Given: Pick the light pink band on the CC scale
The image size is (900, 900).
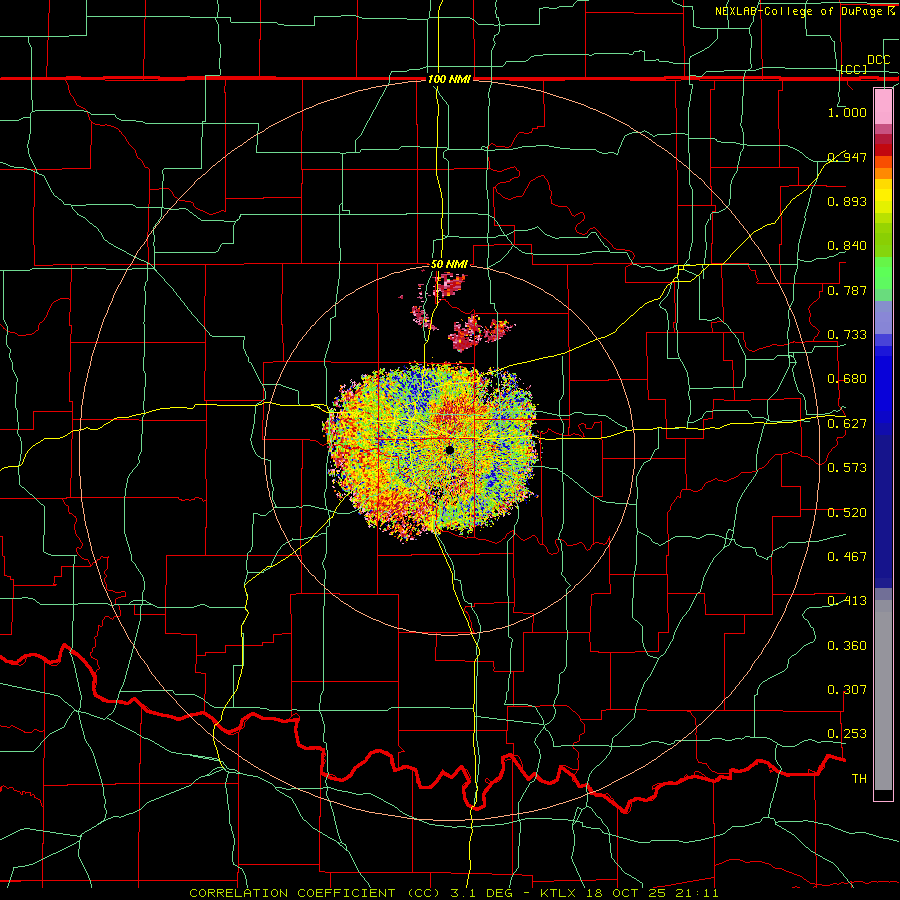Looking at the screenshot, I should (883, 107).
